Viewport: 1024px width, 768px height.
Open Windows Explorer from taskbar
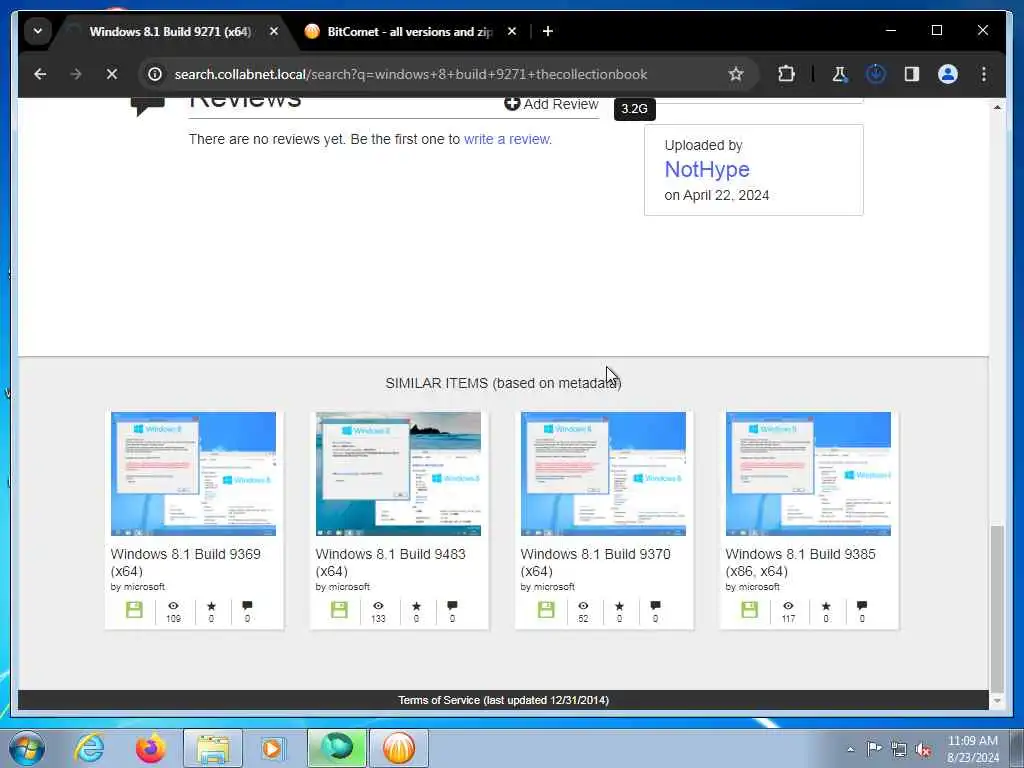pos(212,748)
